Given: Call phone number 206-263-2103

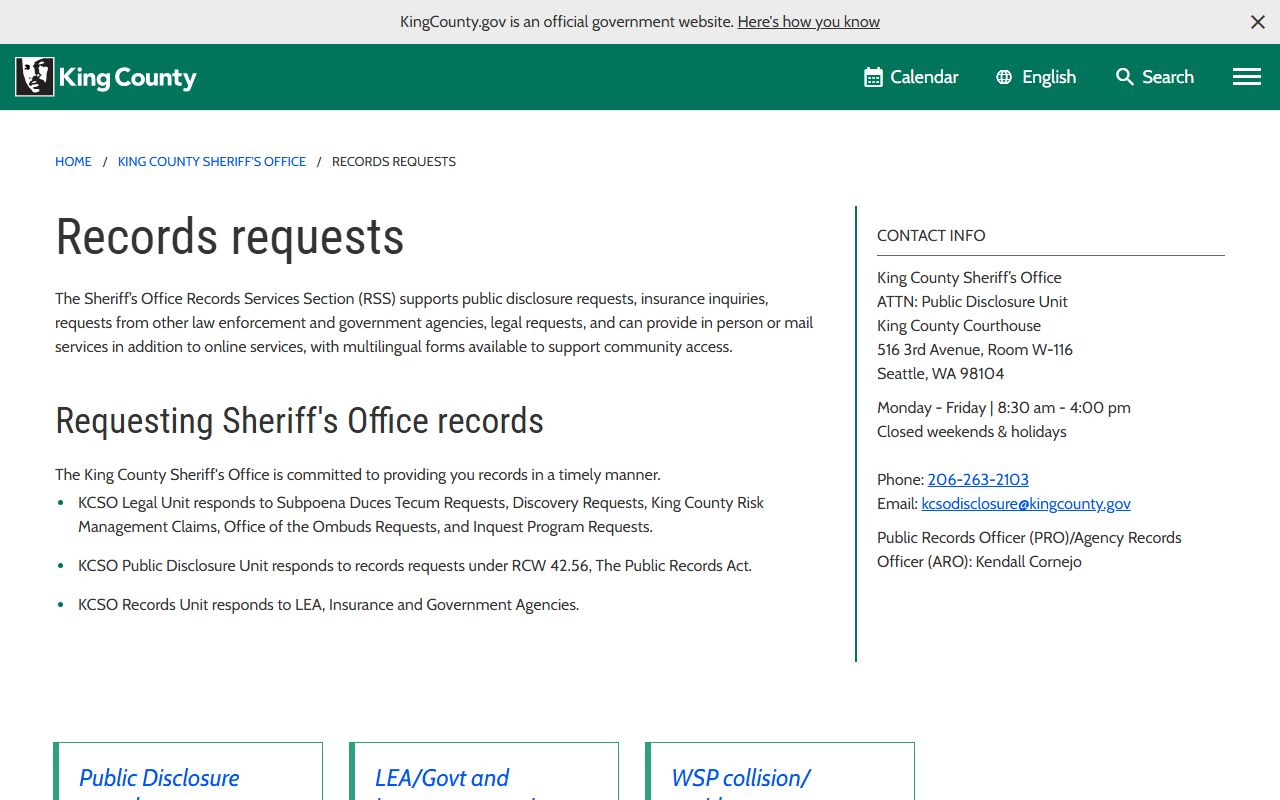Looking at the screenshot, I should (x=978, y=480).
